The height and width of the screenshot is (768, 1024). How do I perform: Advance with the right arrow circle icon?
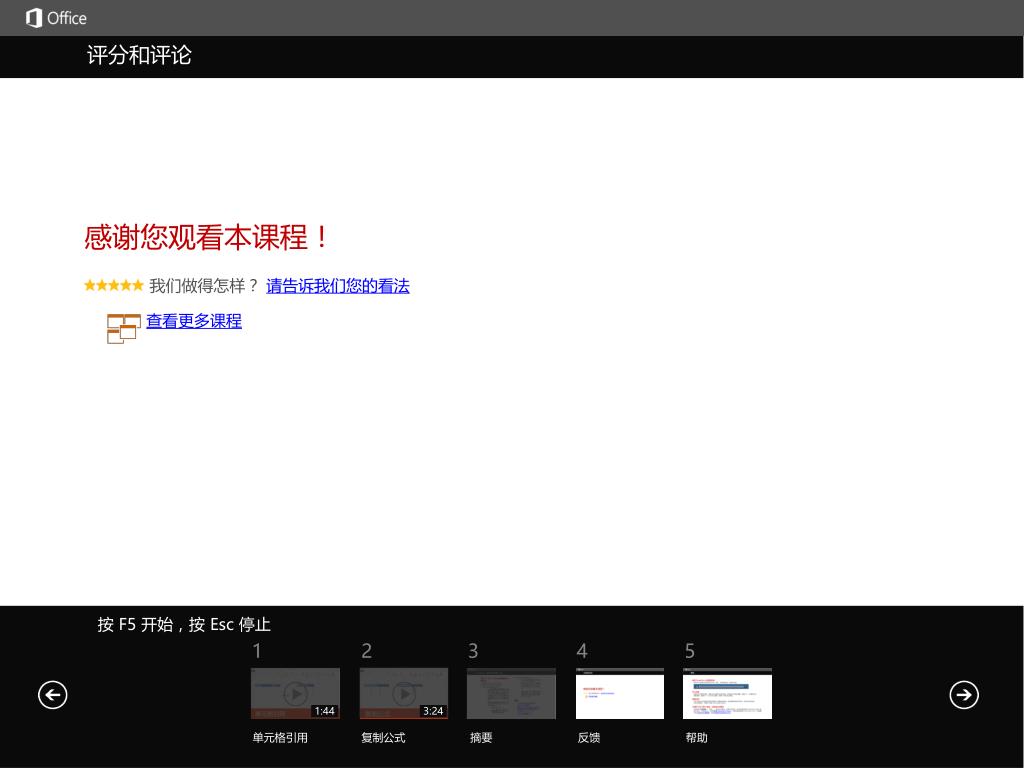point(964,694)
